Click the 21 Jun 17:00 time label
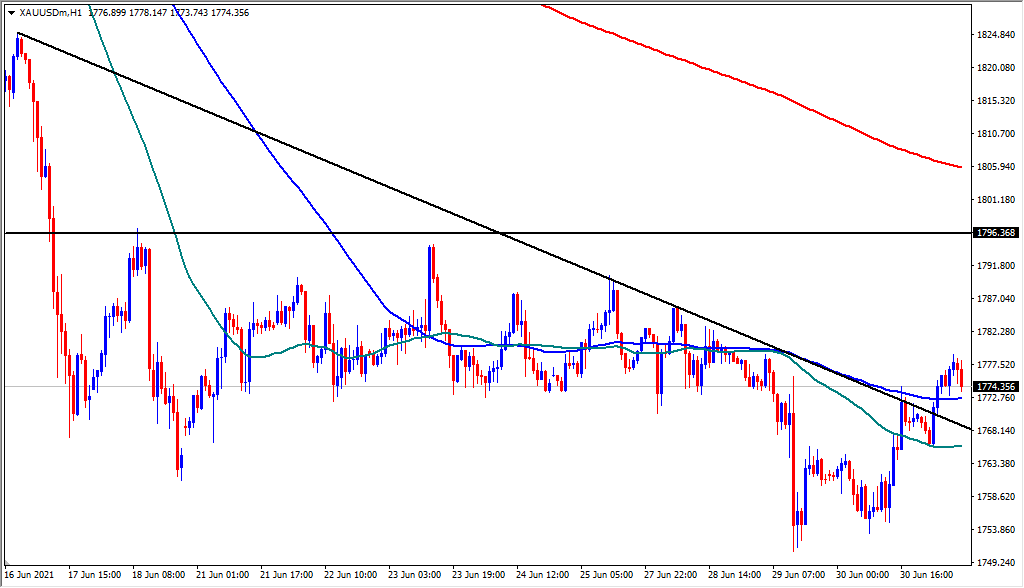The height and width of the screenshot is (588, 1024). [287, 575]
